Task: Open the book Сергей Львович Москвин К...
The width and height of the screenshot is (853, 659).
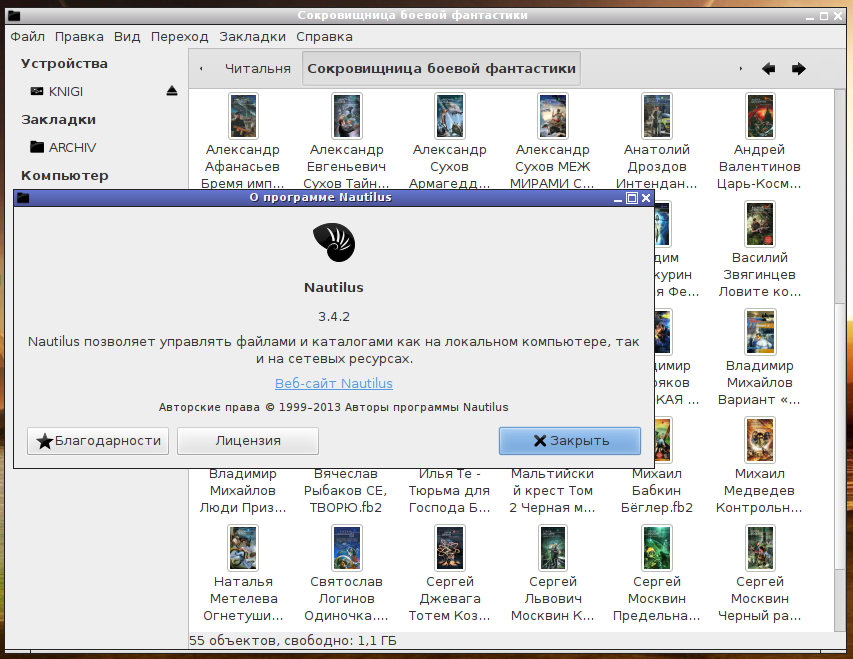Action: [x=552, y=574]
